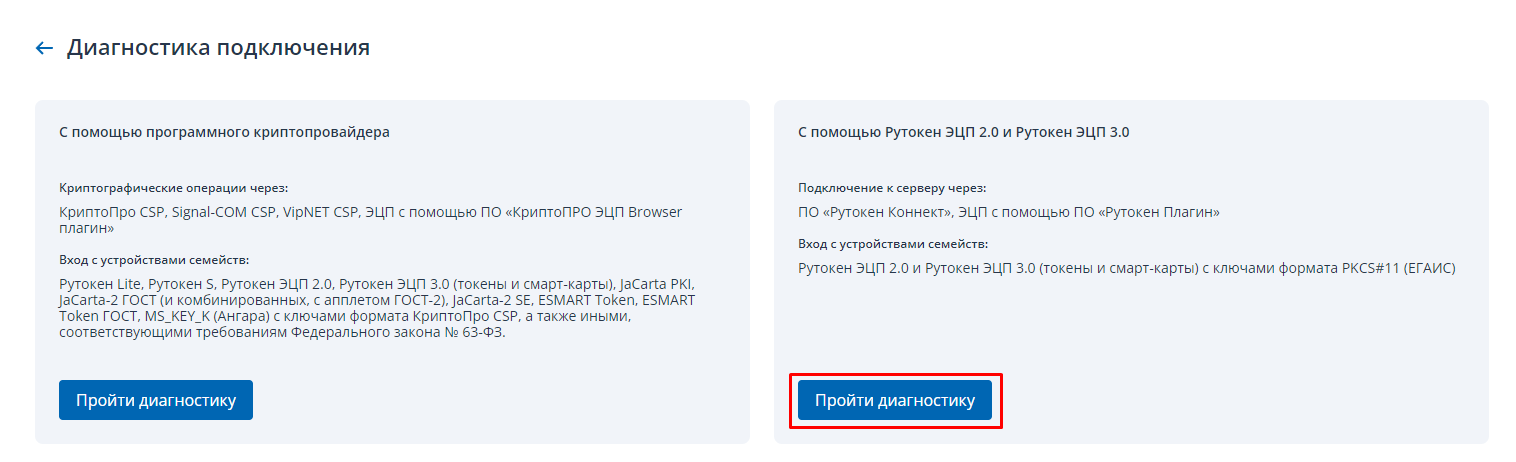Click the «Диагностика подключения» page title
The height and width of the screenshot is (462, 1516).
click(218, 48)
